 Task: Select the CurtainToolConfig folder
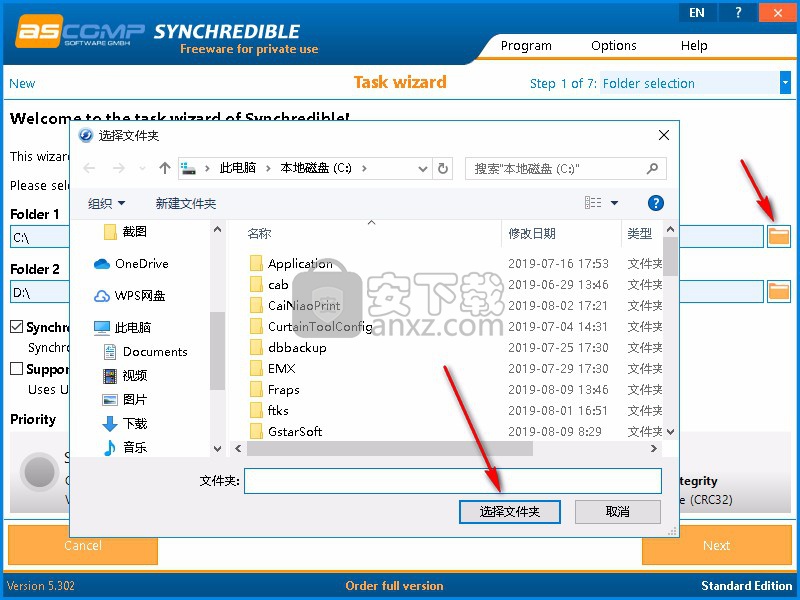tap(311, 327)
